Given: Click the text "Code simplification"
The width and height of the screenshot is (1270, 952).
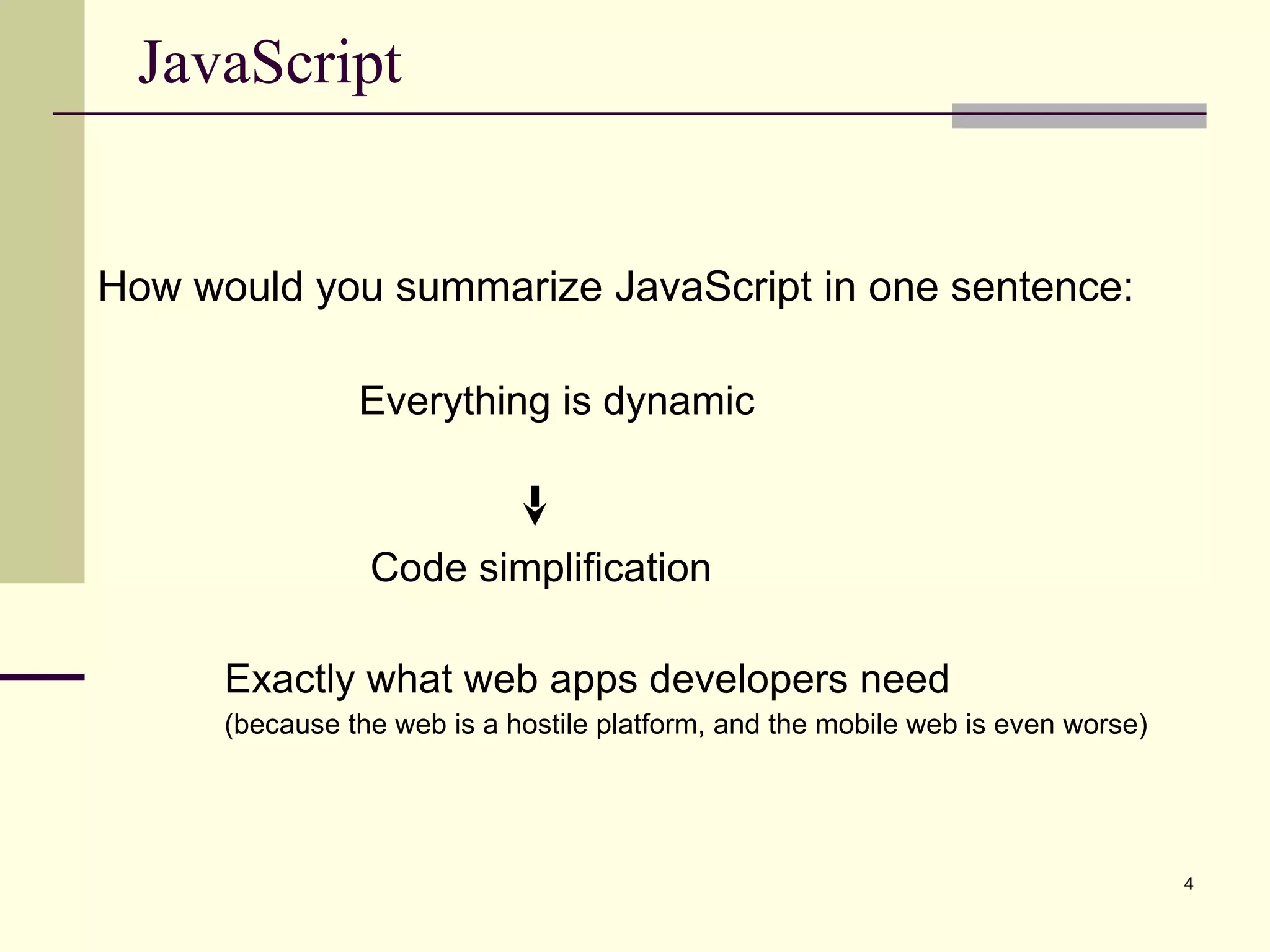Looking at the screenshot, I should [541, 568].
